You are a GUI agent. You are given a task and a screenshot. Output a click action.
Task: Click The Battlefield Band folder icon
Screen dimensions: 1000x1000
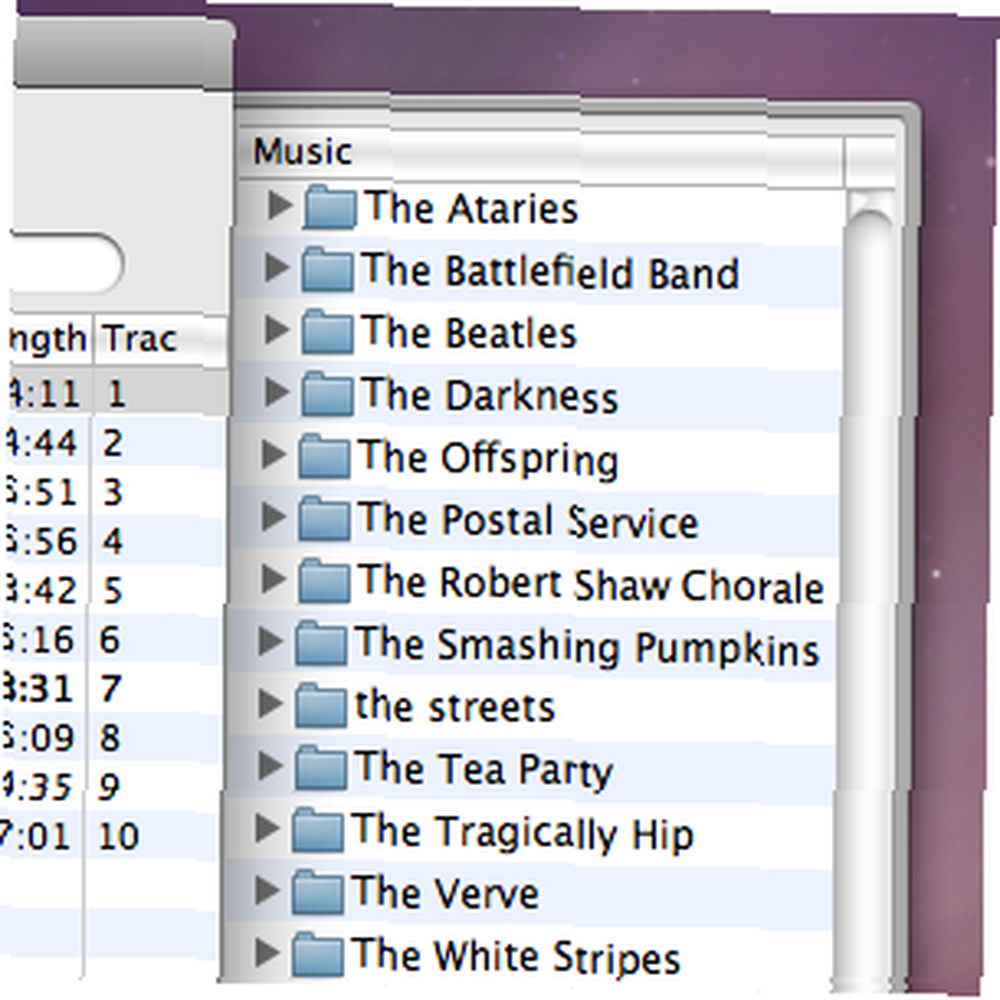click(327, 269)
